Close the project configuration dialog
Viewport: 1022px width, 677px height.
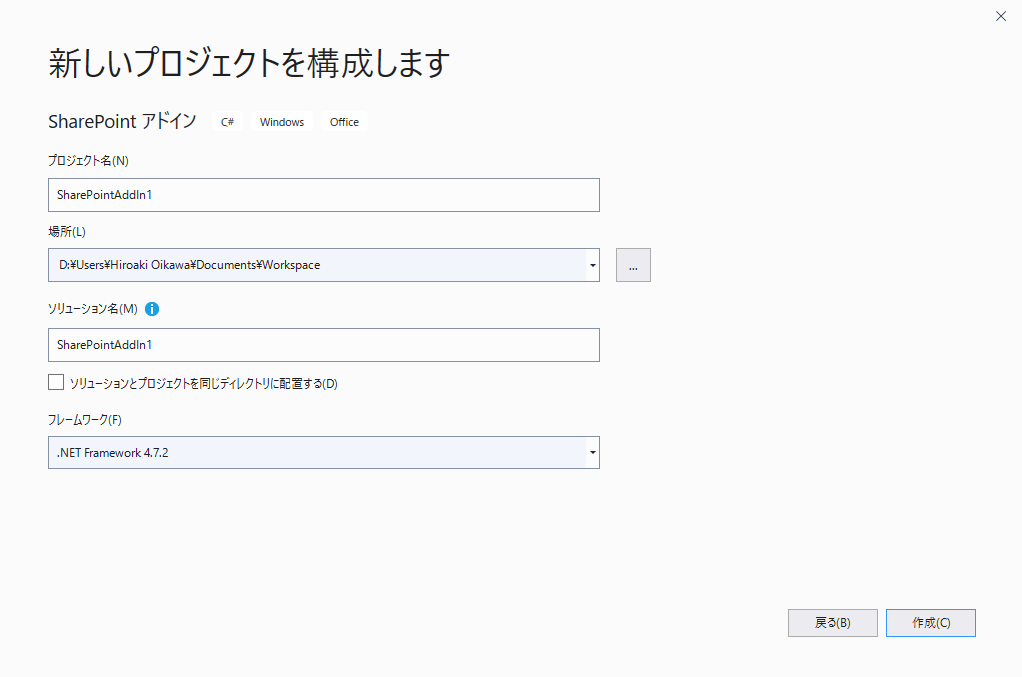point(1000,16)
